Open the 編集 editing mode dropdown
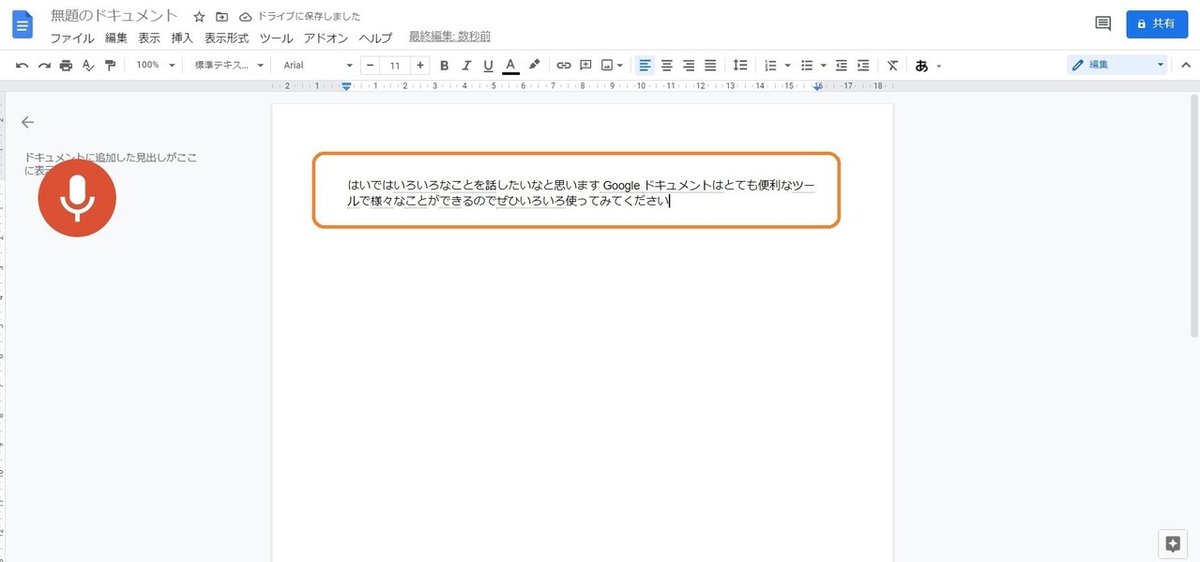 click(x=1117, y=65)
